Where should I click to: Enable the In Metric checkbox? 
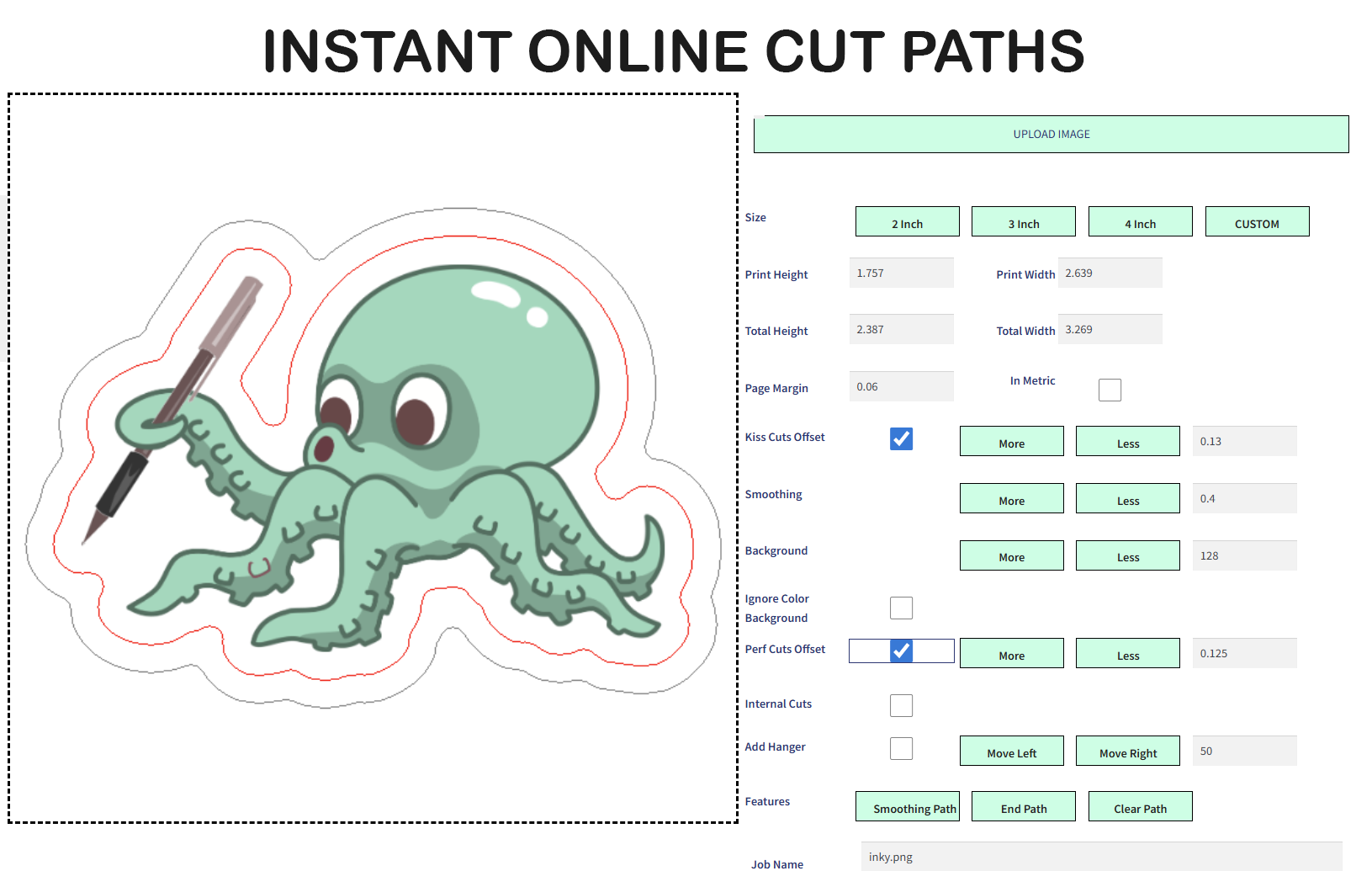point(1110,389)
